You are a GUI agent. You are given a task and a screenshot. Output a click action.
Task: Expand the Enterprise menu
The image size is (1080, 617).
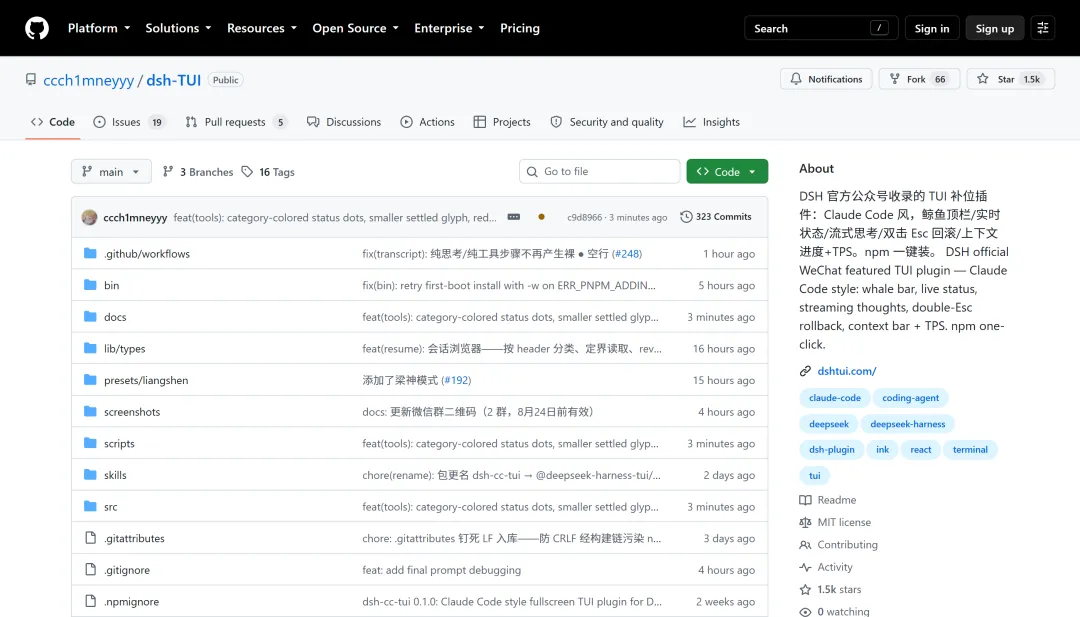coord(449,28)
